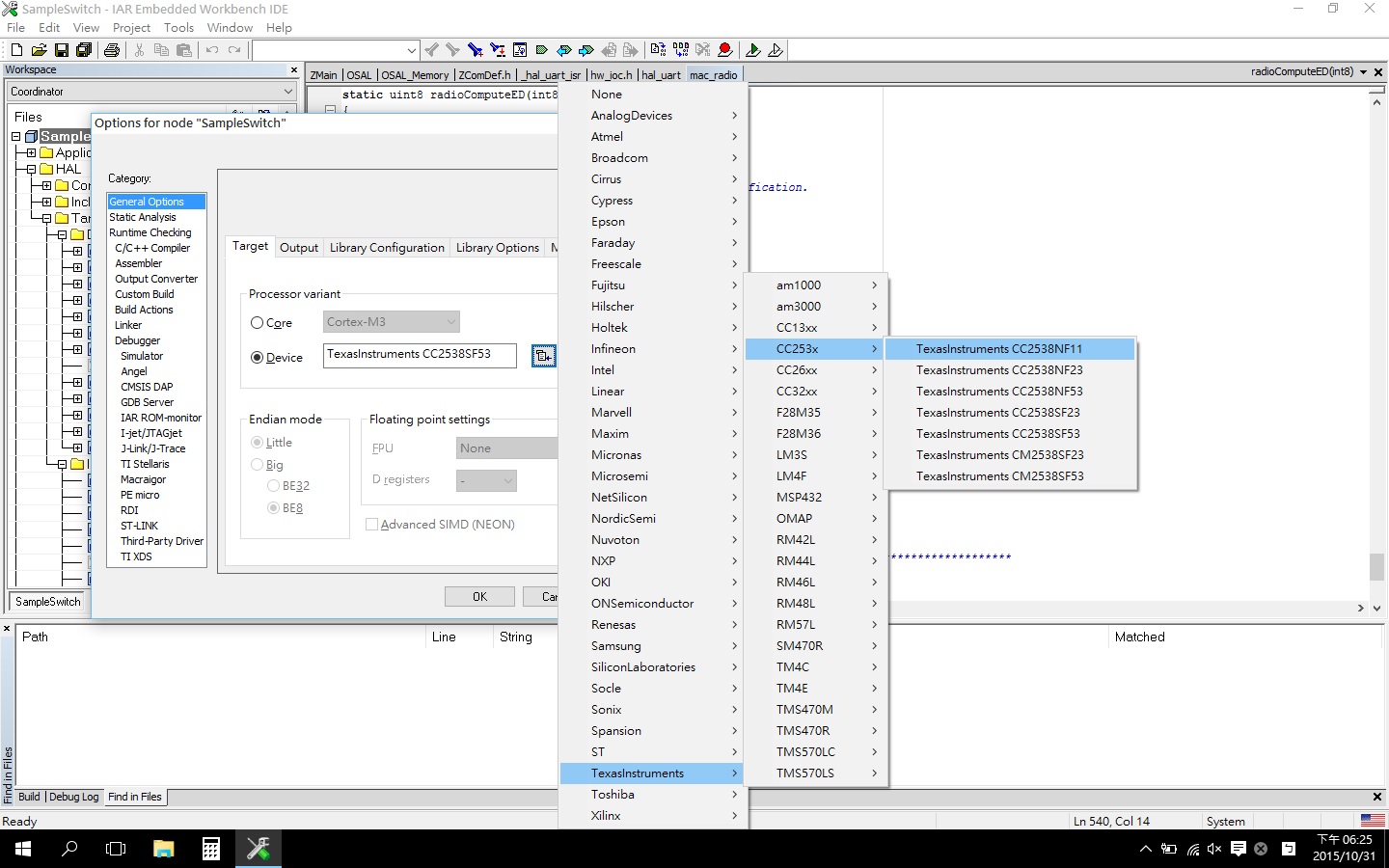Image resolution: width=1389 pixels, height=868 pixels.
Task: Click the Open file toolbar icon
Action: (40, 50)
